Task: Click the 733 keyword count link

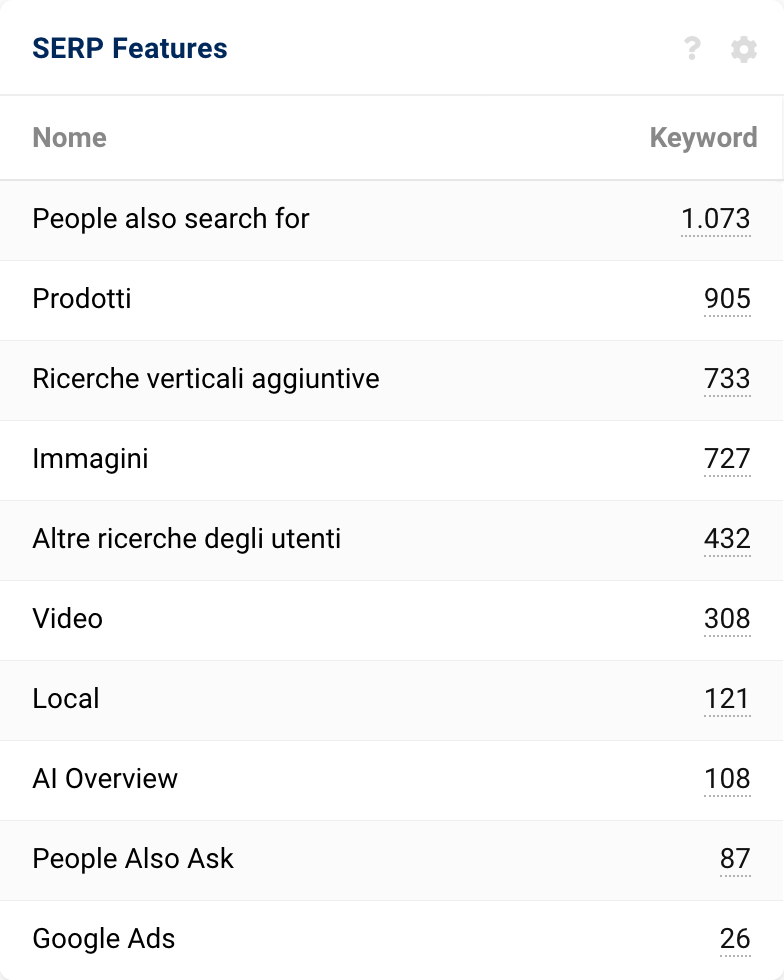Action: [x=727, y=379]
